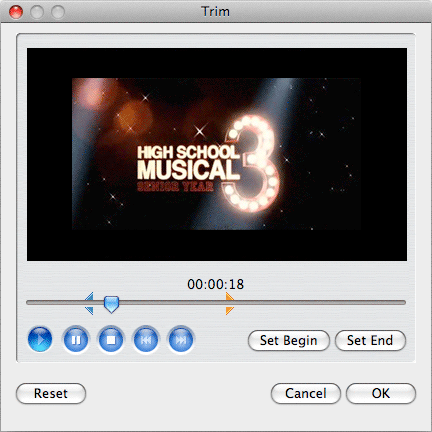
Task: Skip to the next frame
Action: pyautogui.click(x=181, y=340)
